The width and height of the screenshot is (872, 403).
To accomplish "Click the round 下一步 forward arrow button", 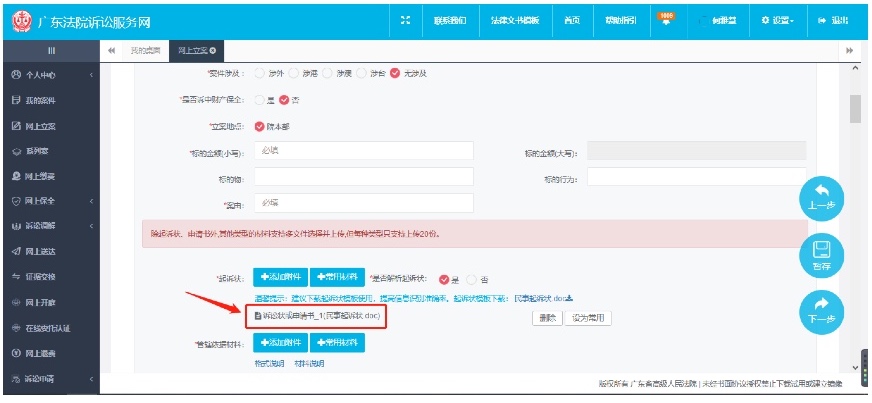I will (821, 312).
